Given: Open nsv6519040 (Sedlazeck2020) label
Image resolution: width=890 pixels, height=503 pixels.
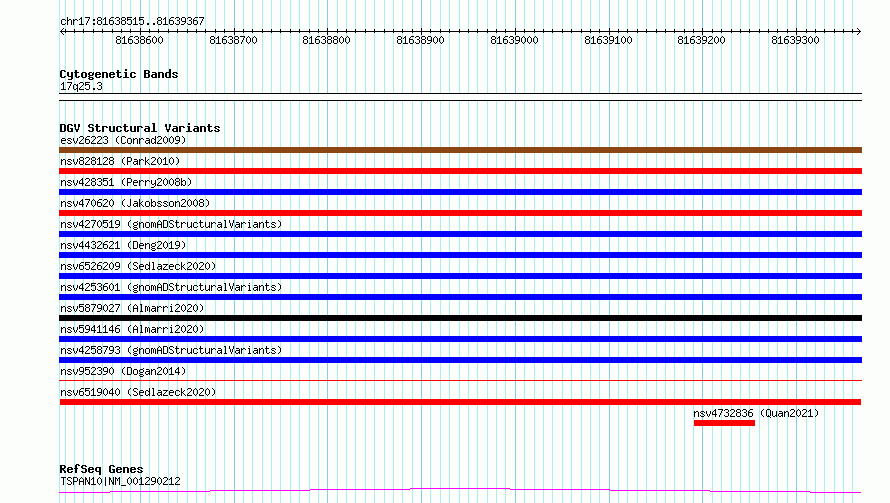Looking at the screenshot, I should [x=138, y=392].
